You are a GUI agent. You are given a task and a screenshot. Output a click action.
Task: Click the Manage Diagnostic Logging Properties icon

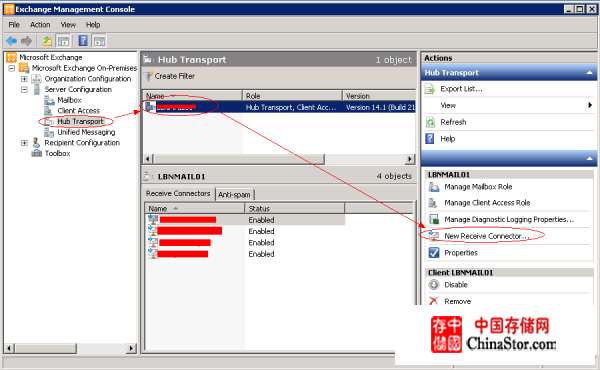point(434,219)
